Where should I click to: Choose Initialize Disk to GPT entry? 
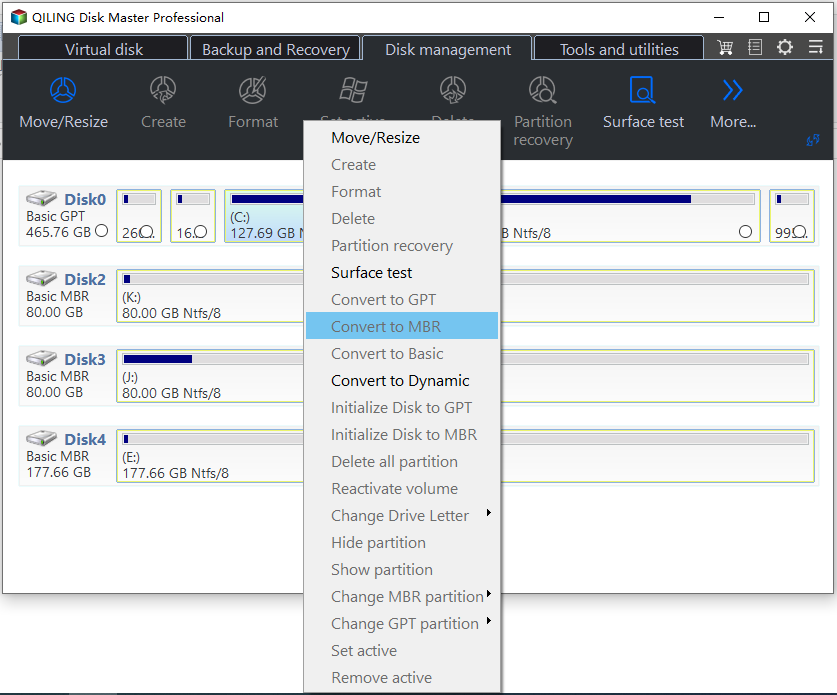click(402, 407)
